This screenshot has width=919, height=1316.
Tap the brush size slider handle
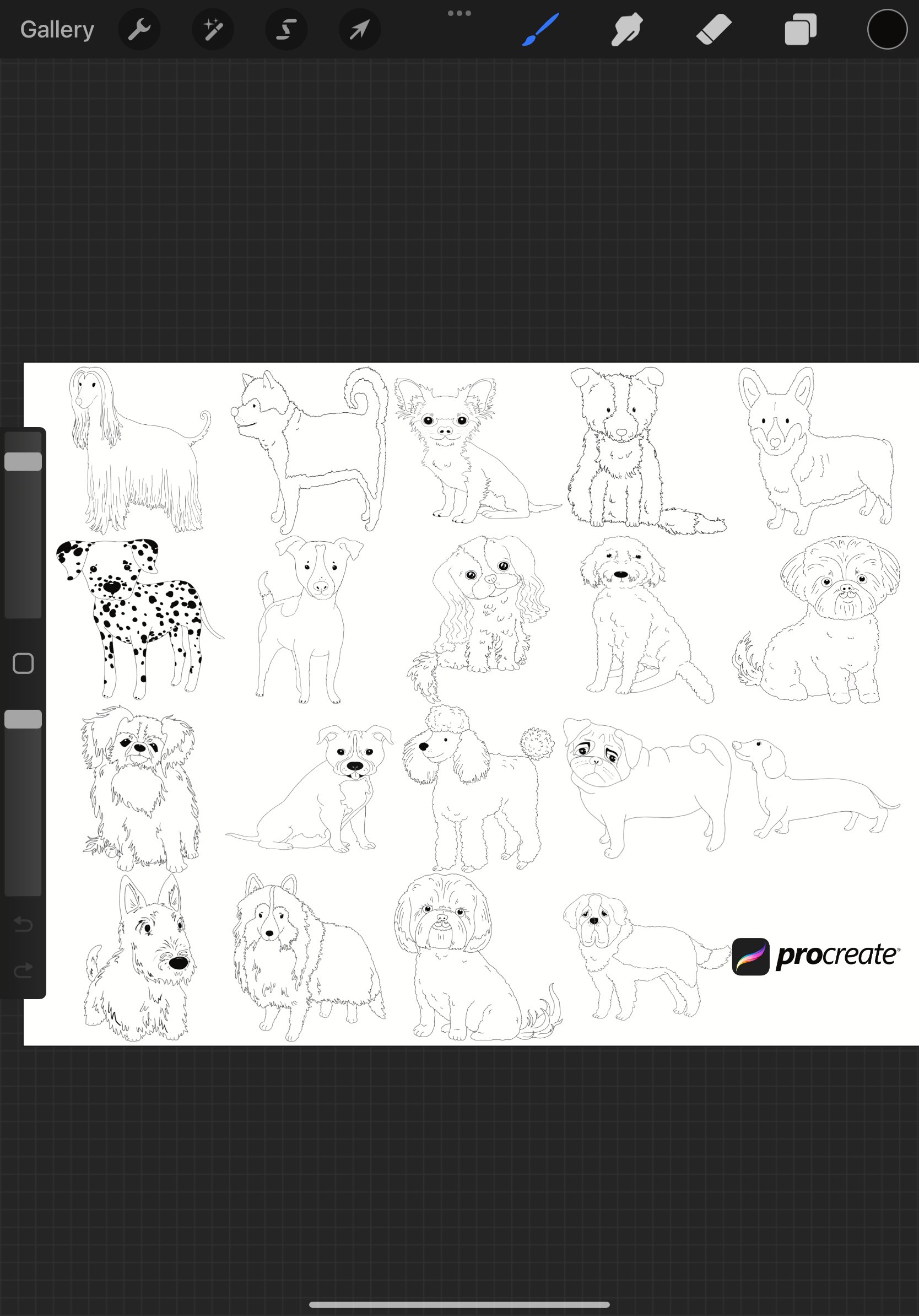24,461
